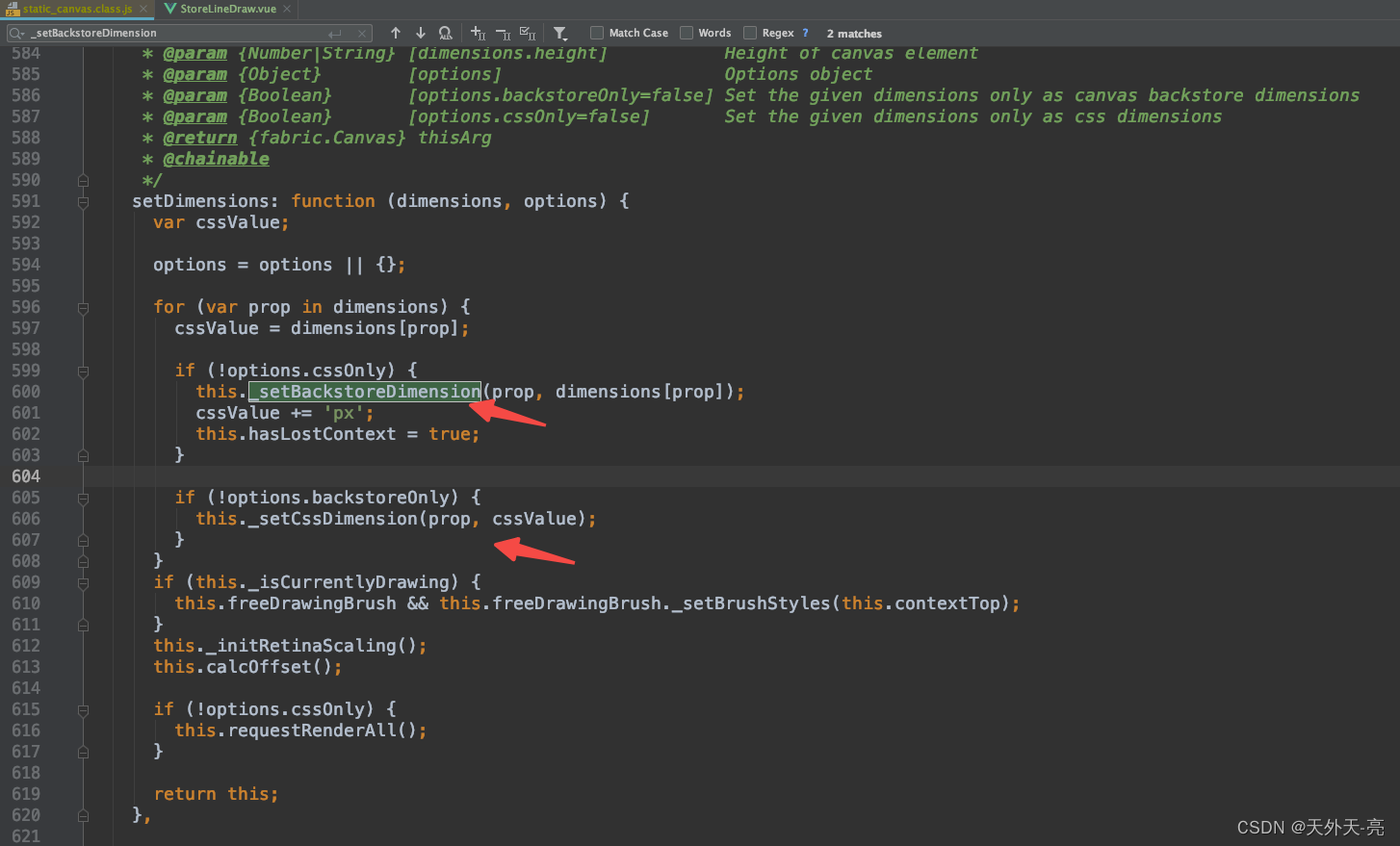Collapse the for loop at line 596

[83, 308]
